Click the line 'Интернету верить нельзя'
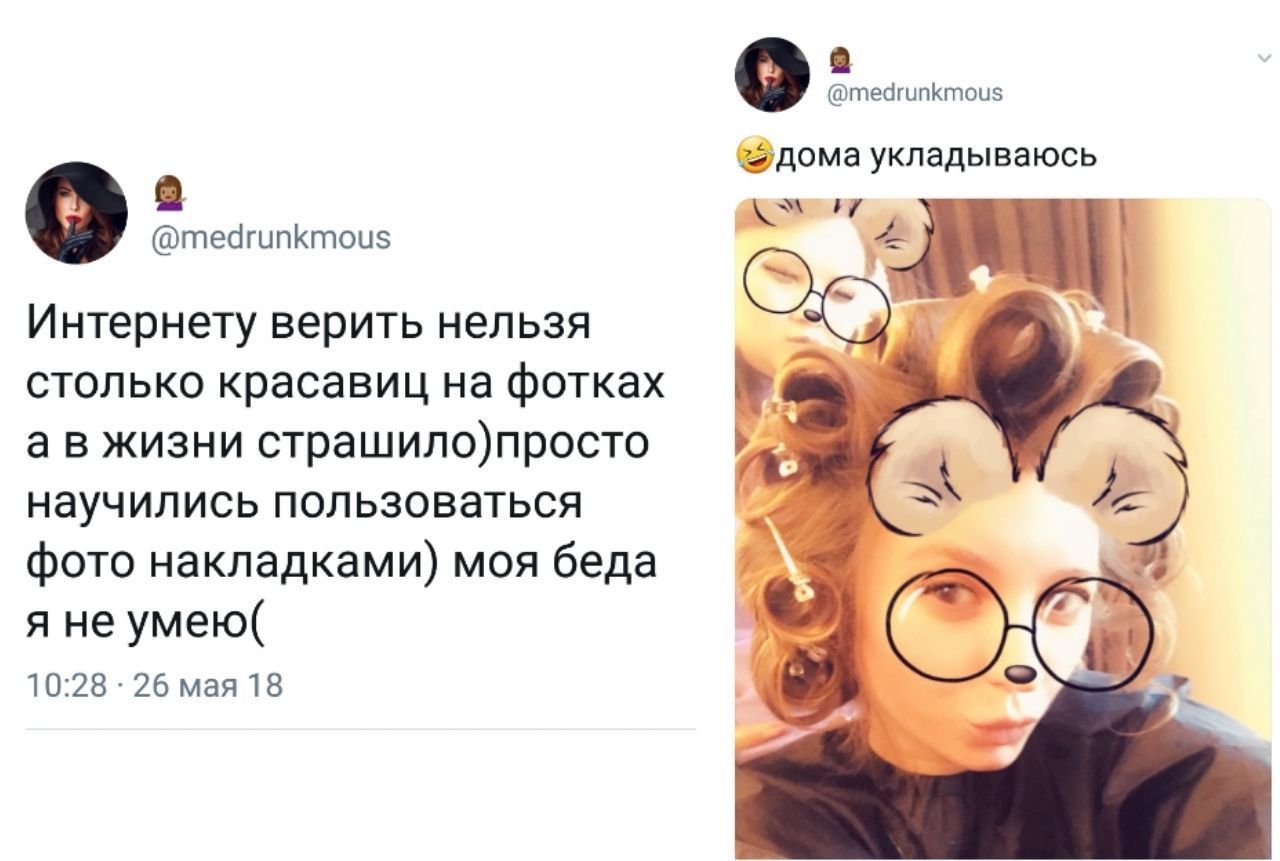 coord(309,326)
